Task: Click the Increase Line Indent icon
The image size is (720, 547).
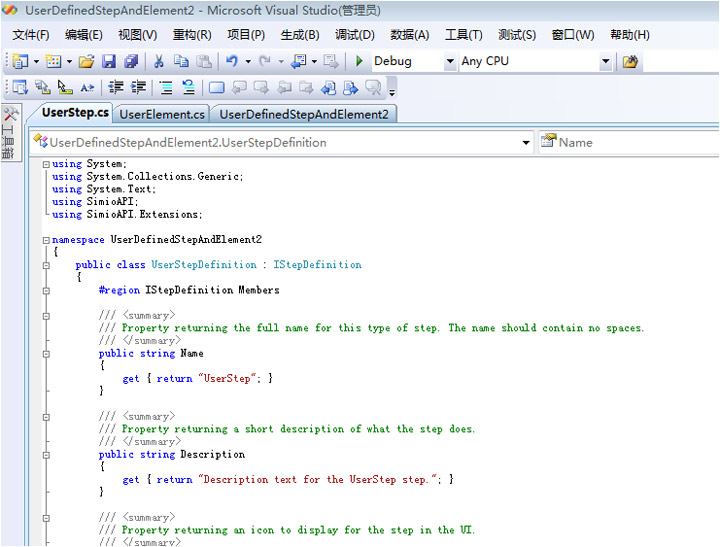Action: click(x=138, y=87)
